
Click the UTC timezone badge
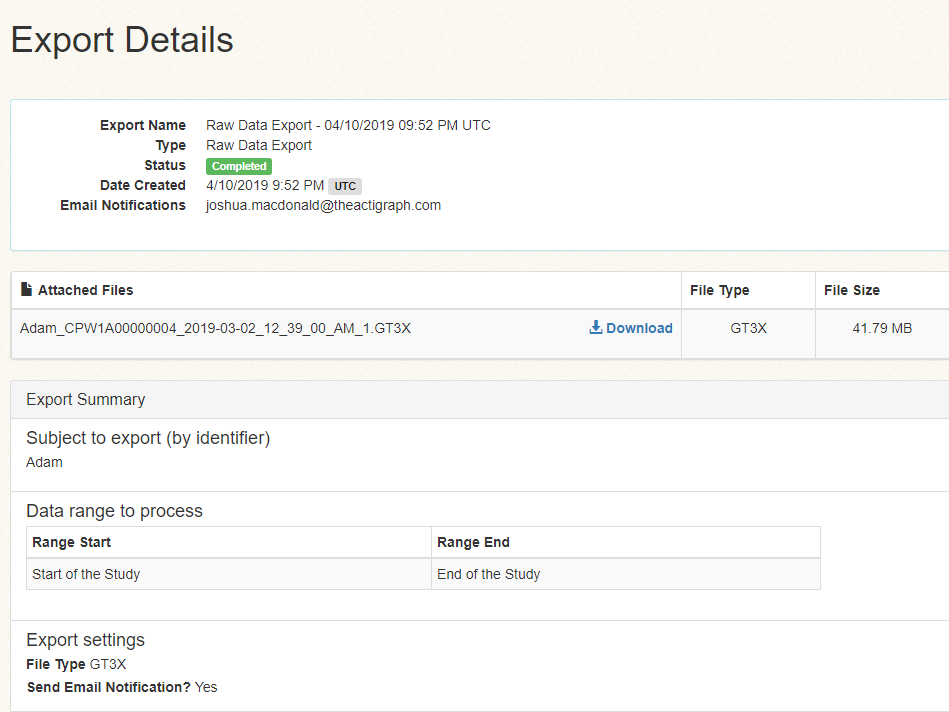[x=345, y=186]
